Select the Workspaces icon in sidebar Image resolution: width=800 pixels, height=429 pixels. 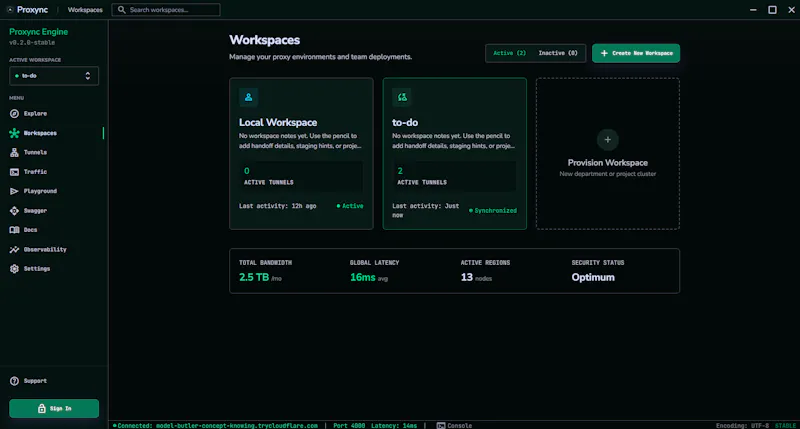point(14,133)
